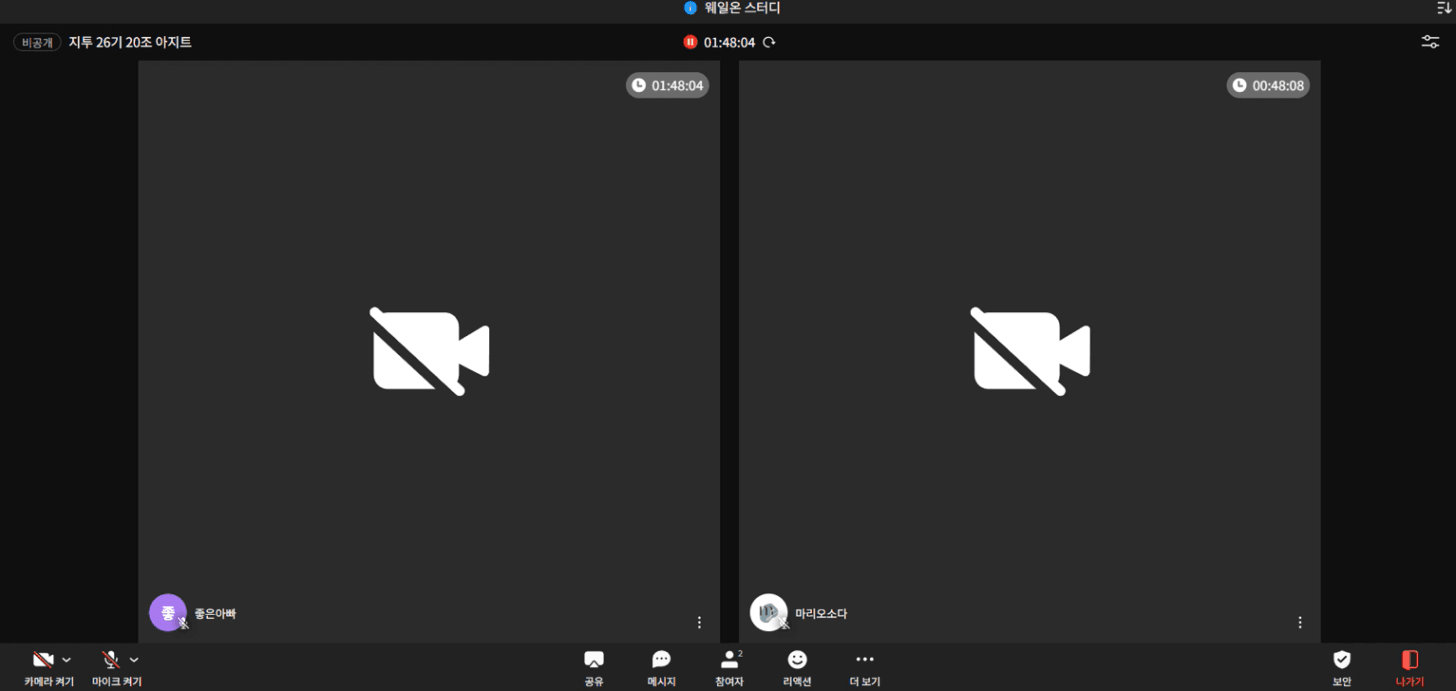Reset the timer with the refresh icon
The image size is (1456, 691).
[769, 42]
